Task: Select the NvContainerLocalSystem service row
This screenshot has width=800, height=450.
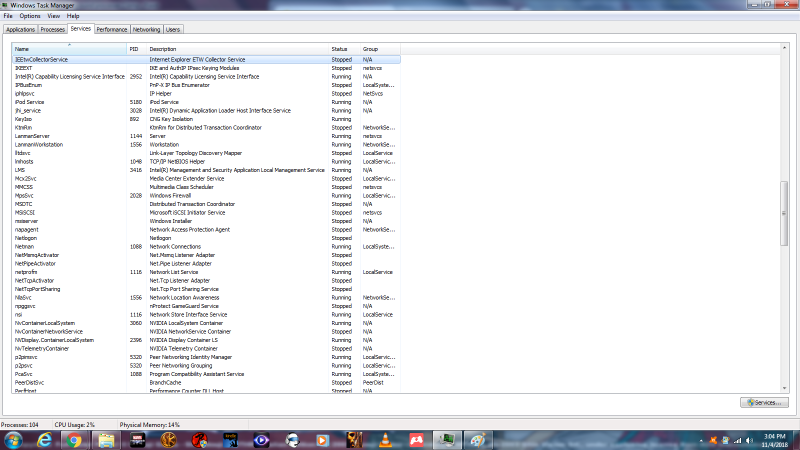Action: pyautogui.click(x=206, y=323)
